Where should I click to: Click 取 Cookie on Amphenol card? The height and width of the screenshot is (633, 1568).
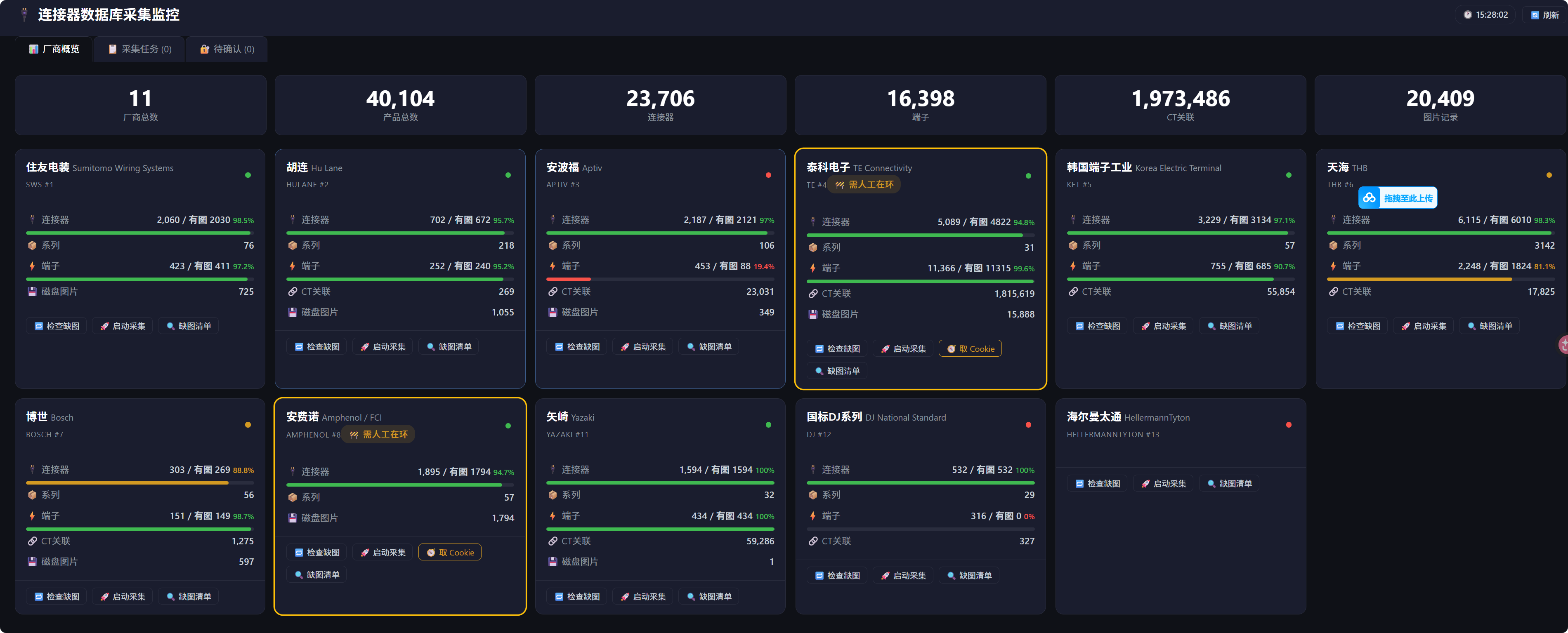450,553
